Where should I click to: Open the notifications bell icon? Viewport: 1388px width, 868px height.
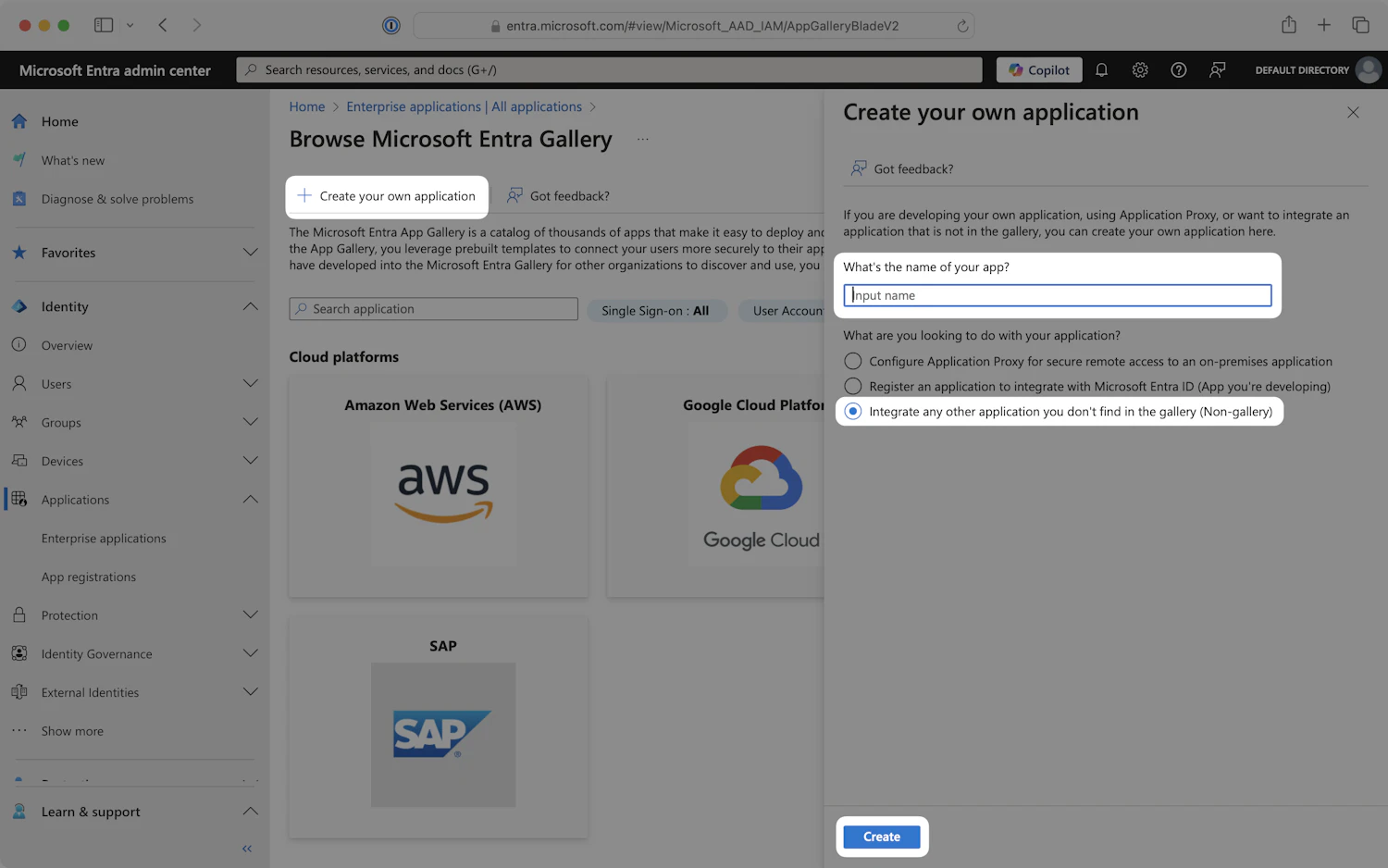(1101, 69)
